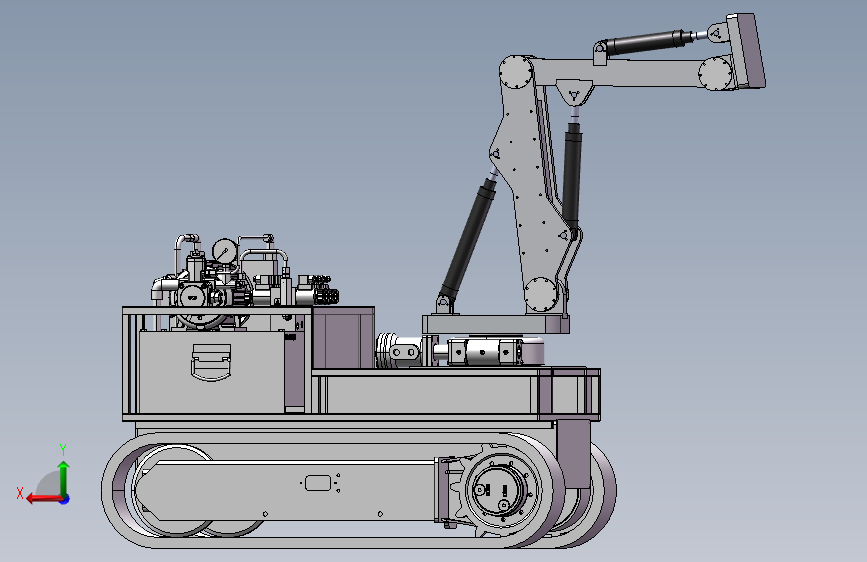Viewport: 867px width, 562px height.
Task: Select the top forearm hydraulic cylinder
Action: pos(648,43)
